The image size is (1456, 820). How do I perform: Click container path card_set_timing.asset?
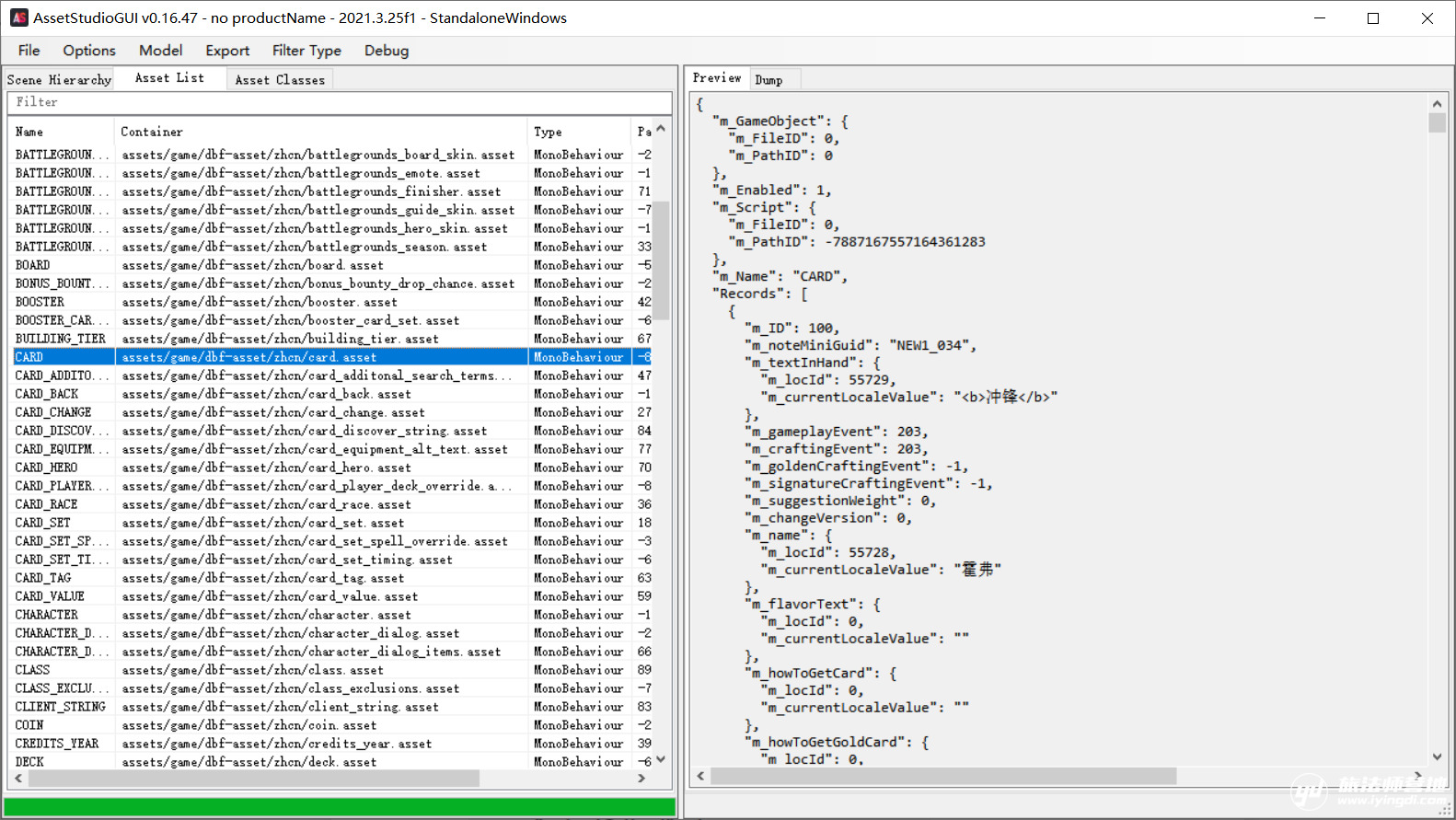tap(287, 560)
